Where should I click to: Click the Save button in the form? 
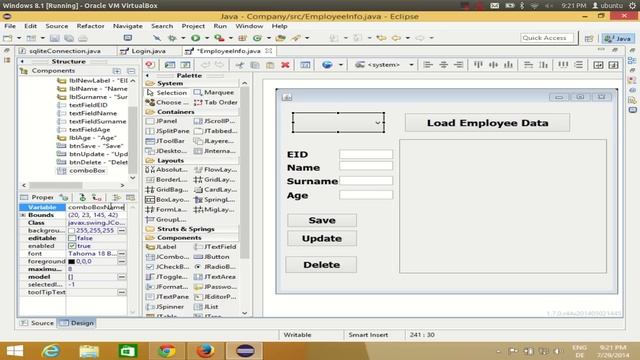point(322,220)
